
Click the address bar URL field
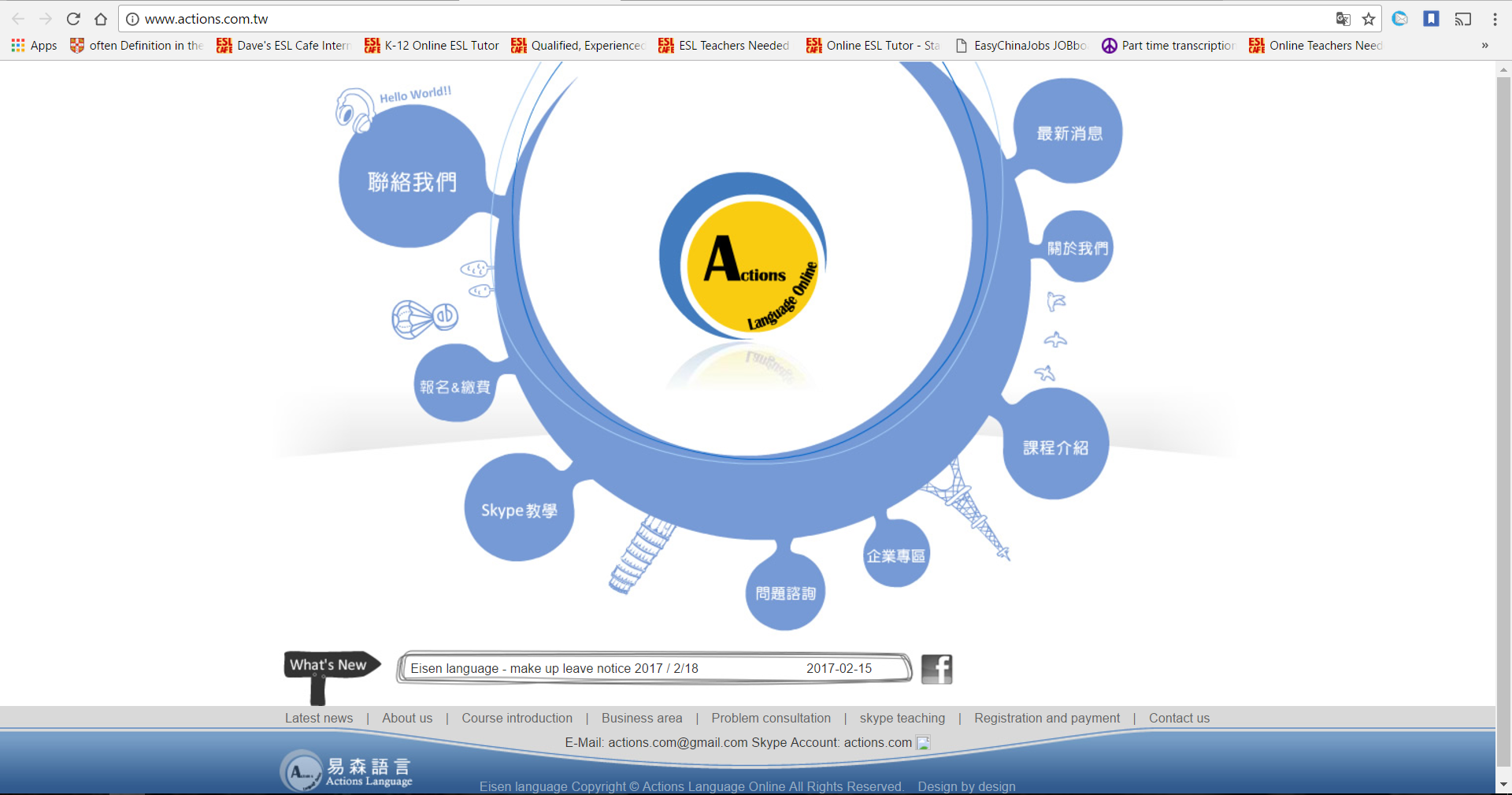(x=709, y=19)
